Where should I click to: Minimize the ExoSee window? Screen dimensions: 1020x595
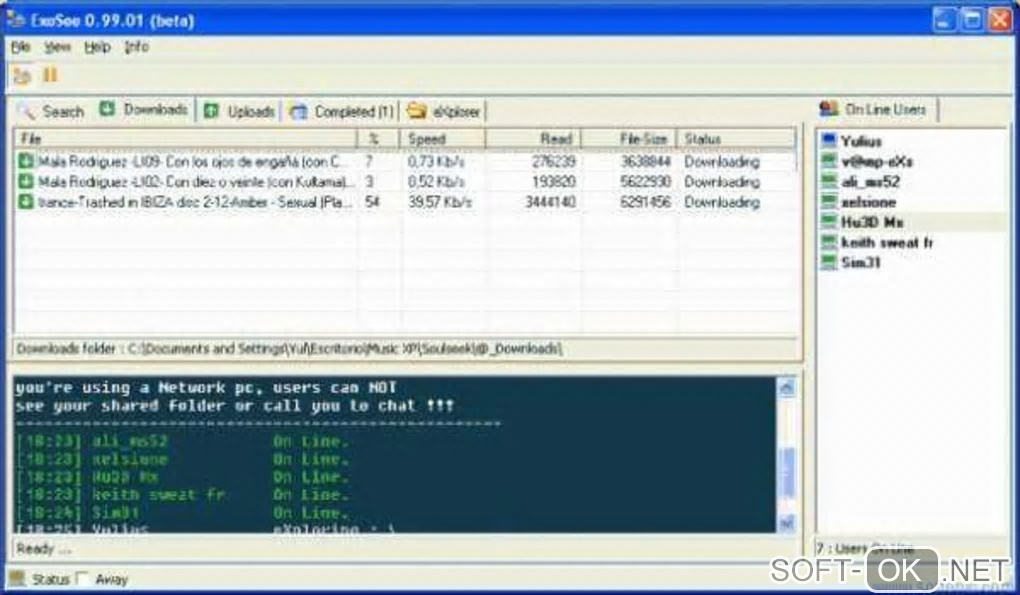click(x=944, y=20)
